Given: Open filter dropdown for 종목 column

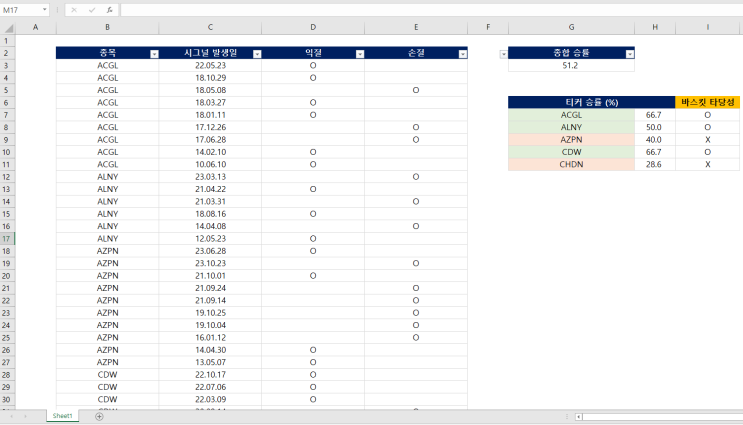Looking at the screenshot, I should coord(154,54).
